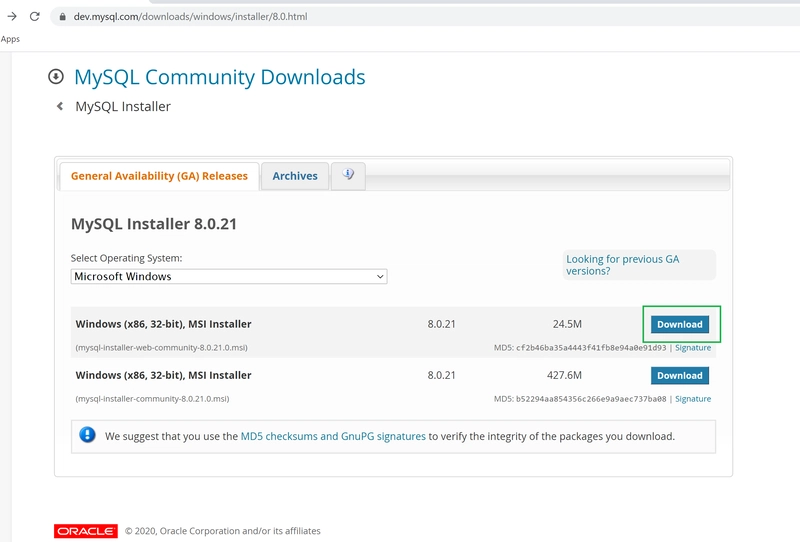
Task: Click the browser forward arrow
Action: (12, 16)
